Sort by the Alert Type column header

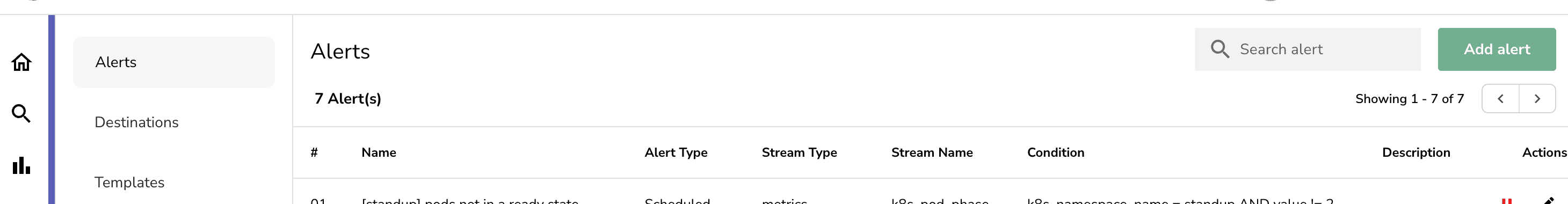[676, 153]
